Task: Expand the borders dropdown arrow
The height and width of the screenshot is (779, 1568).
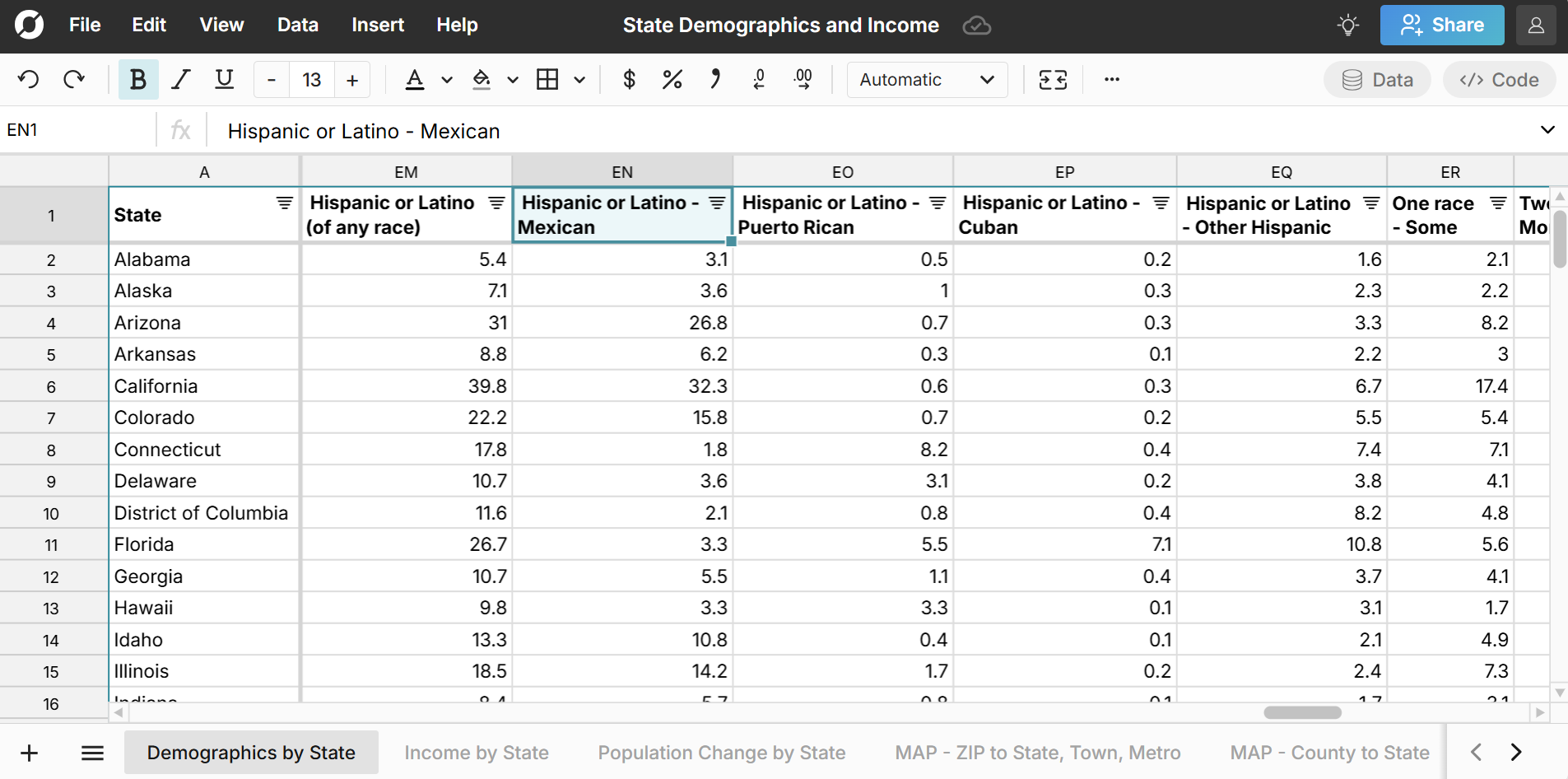Action: 579,80
